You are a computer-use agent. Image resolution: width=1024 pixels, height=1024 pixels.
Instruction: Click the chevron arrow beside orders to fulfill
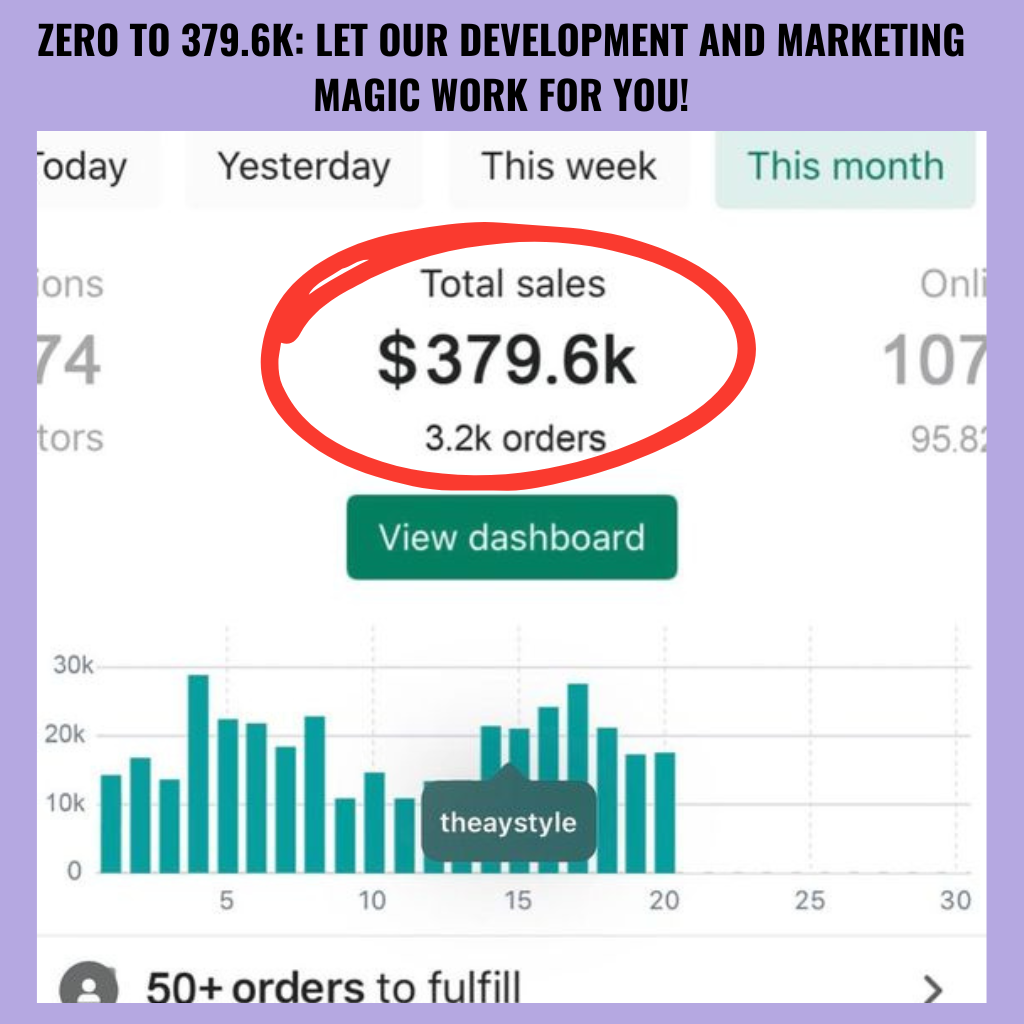(932, 989)
